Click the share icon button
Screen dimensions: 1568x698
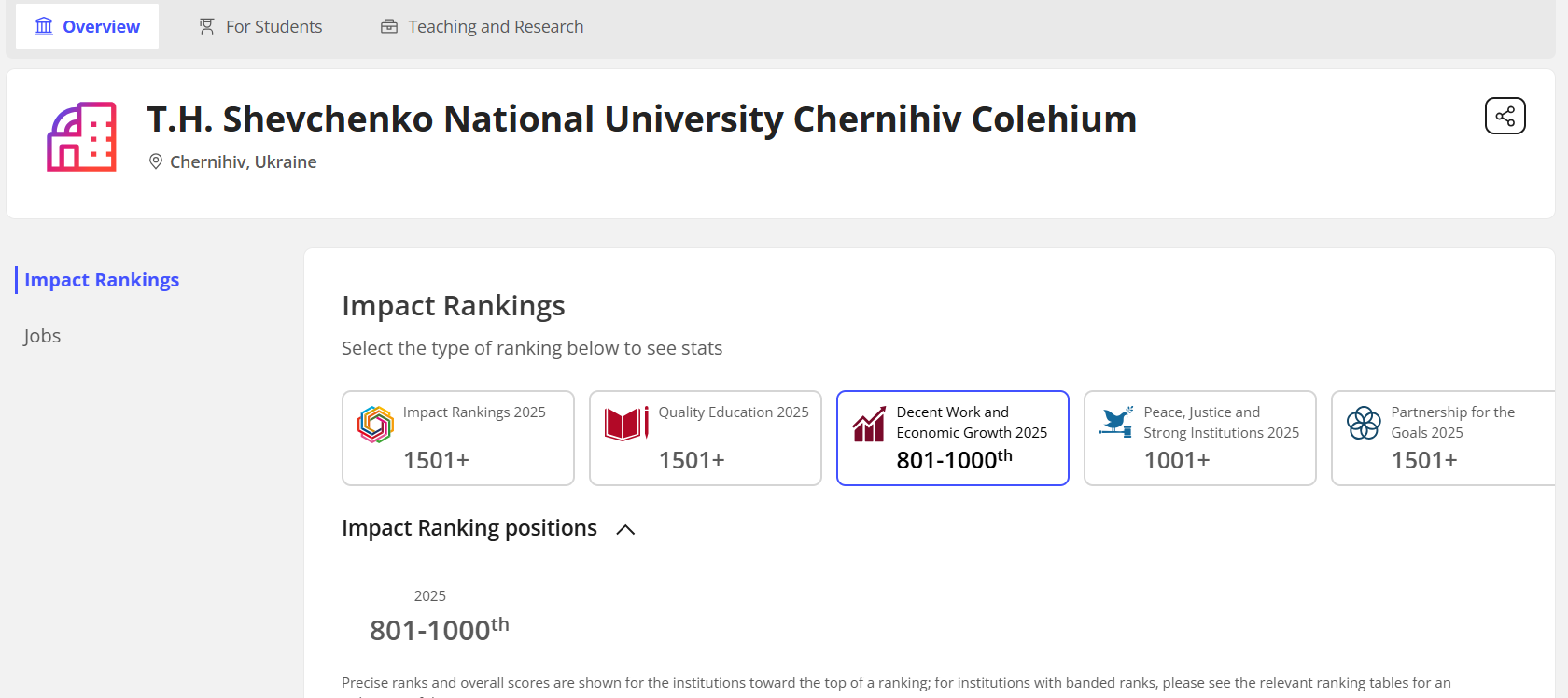click(1505, 116)
